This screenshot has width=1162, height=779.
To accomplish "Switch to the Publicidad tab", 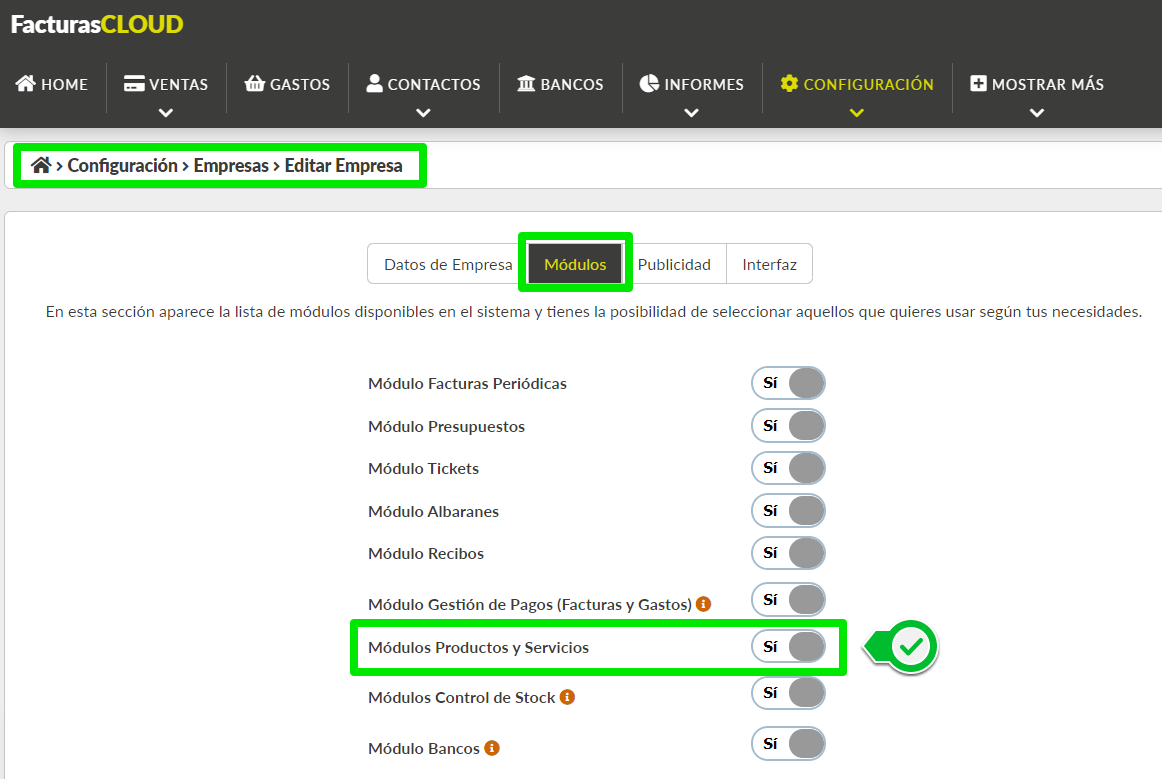I will coord(674,265).
